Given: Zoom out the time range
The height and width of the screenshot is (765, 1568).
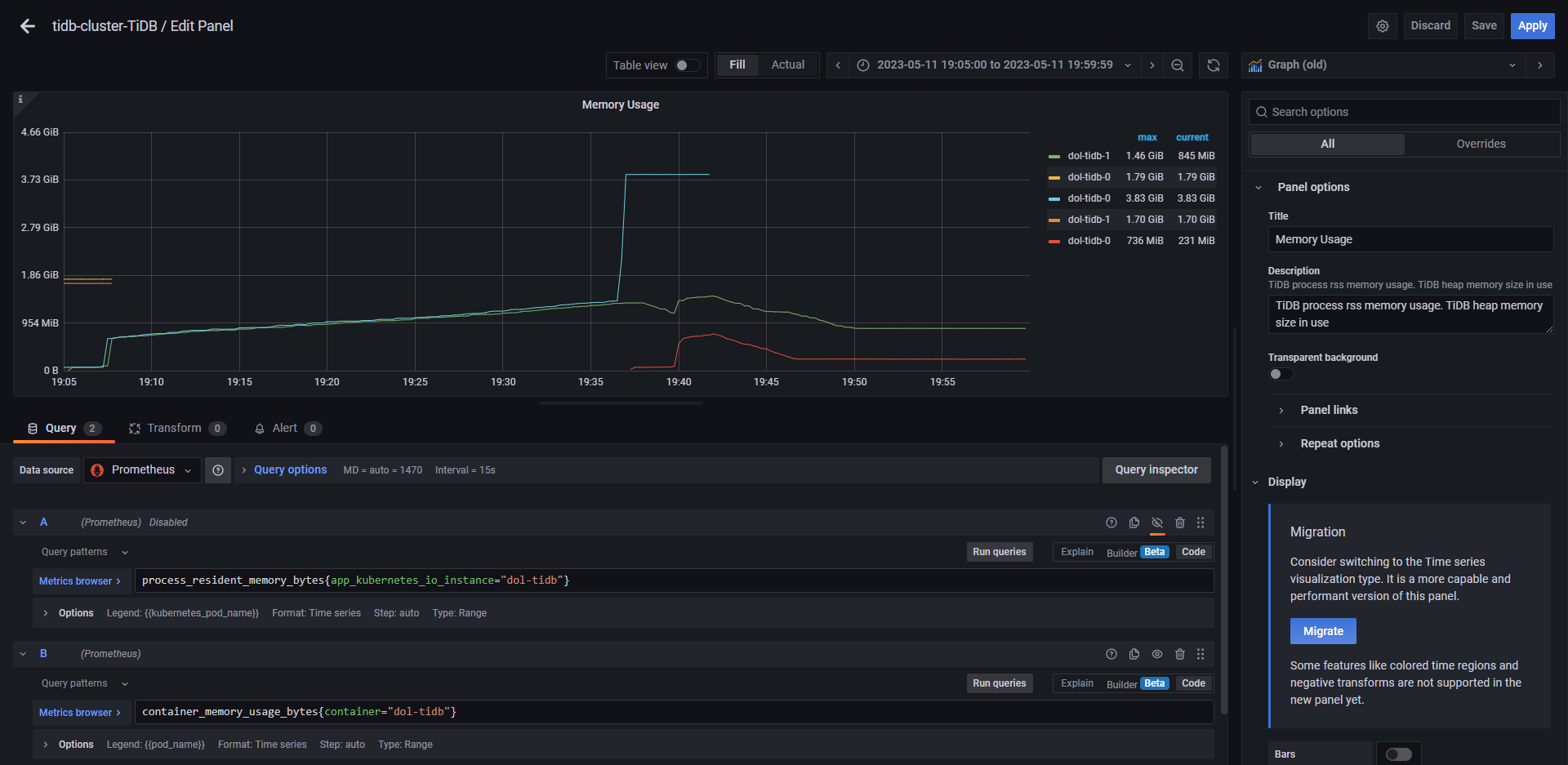Looking at the screenshot, I should [1177, 64].
